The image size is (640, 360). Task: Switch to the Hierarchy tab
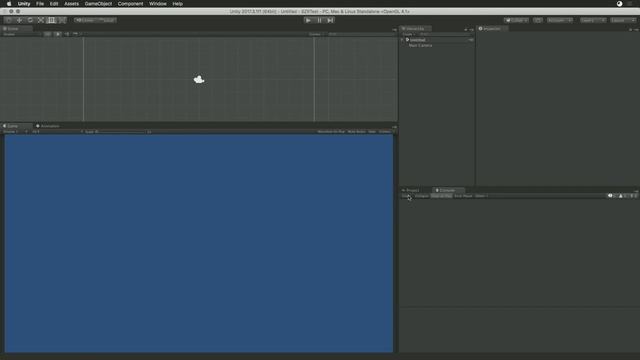click(415, 29)
